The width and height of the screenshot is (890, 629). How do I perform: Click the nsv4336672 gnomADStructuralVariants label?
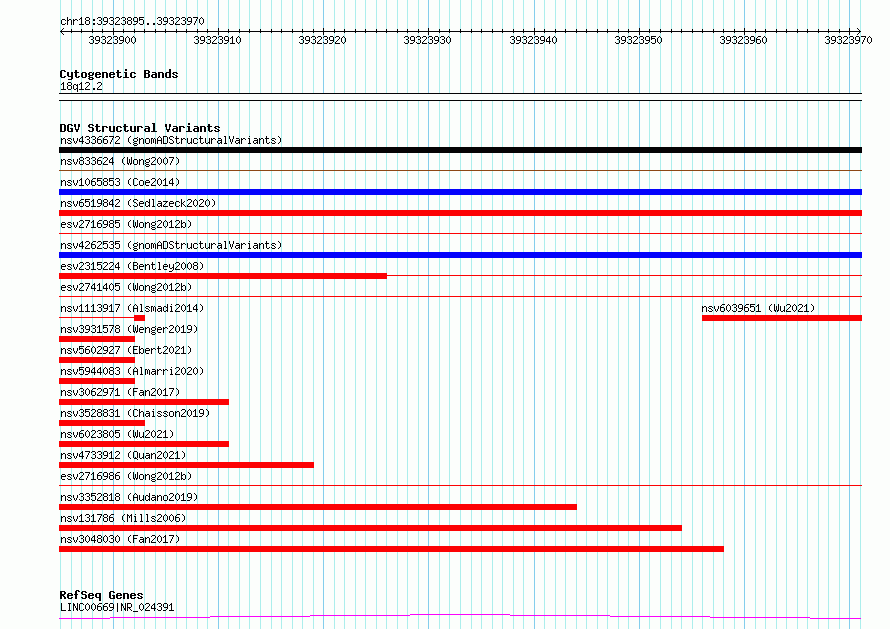[171, 140]
